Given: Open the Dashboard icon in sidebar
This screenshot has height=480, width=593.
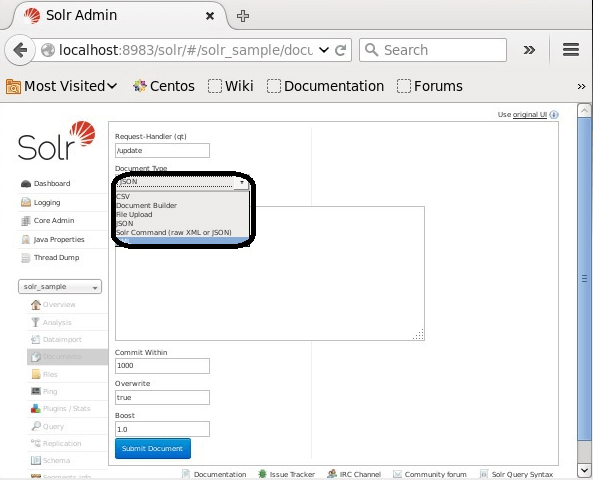Looking at the screenshot, I should click(26, 184).
